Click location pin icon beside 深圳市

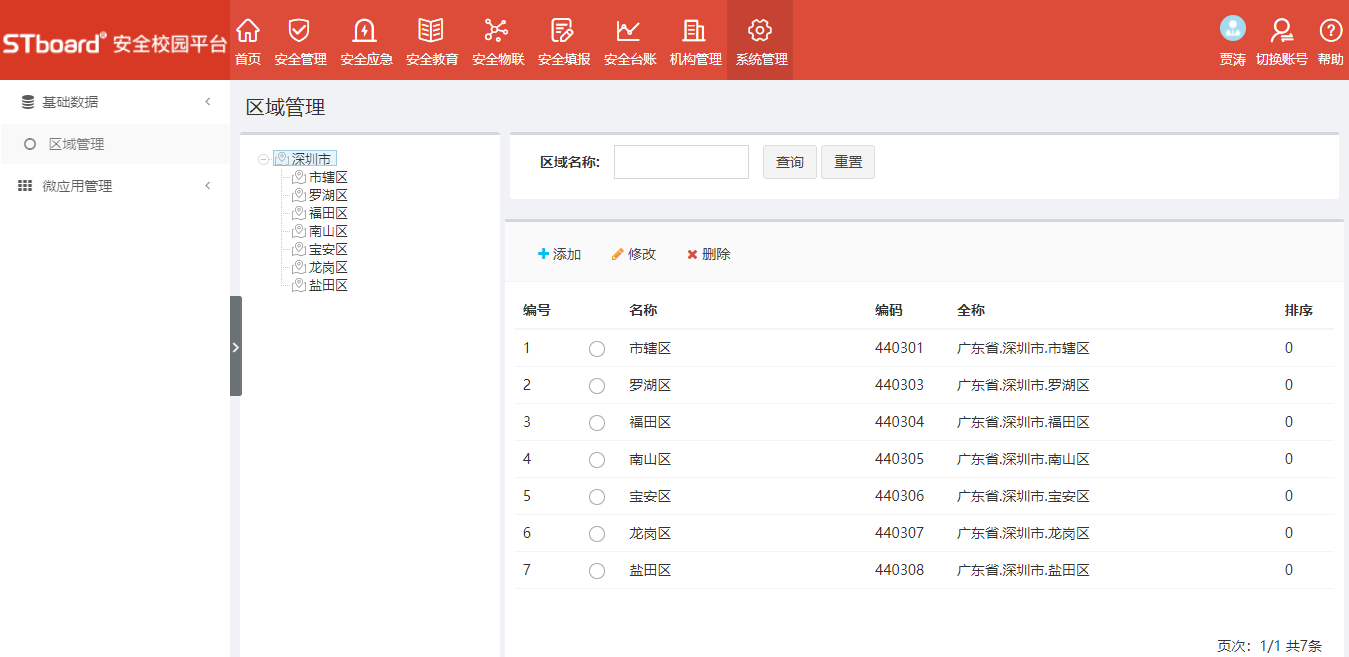[281, 159]
